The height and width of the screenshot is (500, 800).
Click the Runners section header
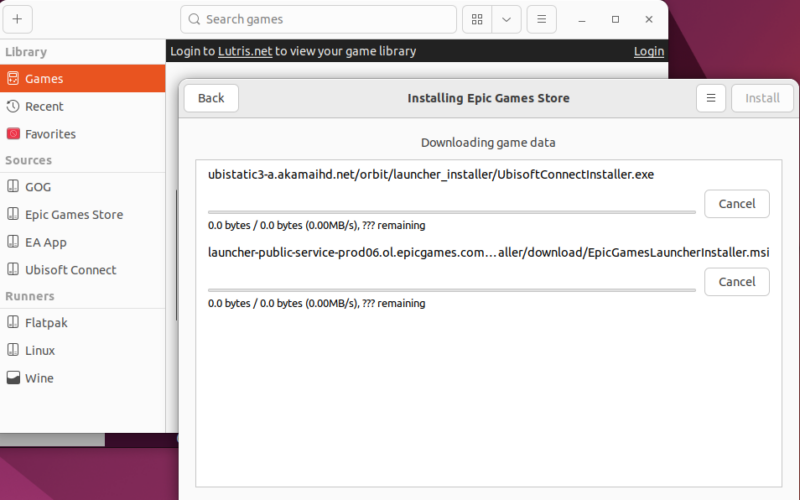click(x=30, y=296)
